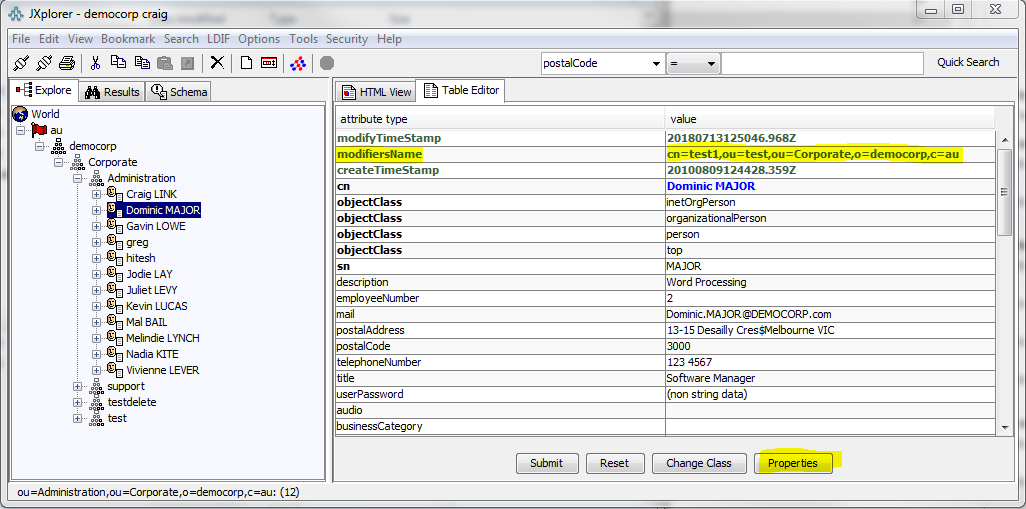1026x509 pixels.
Task: Expand the Craig LINK node
Action: (97, 194)
